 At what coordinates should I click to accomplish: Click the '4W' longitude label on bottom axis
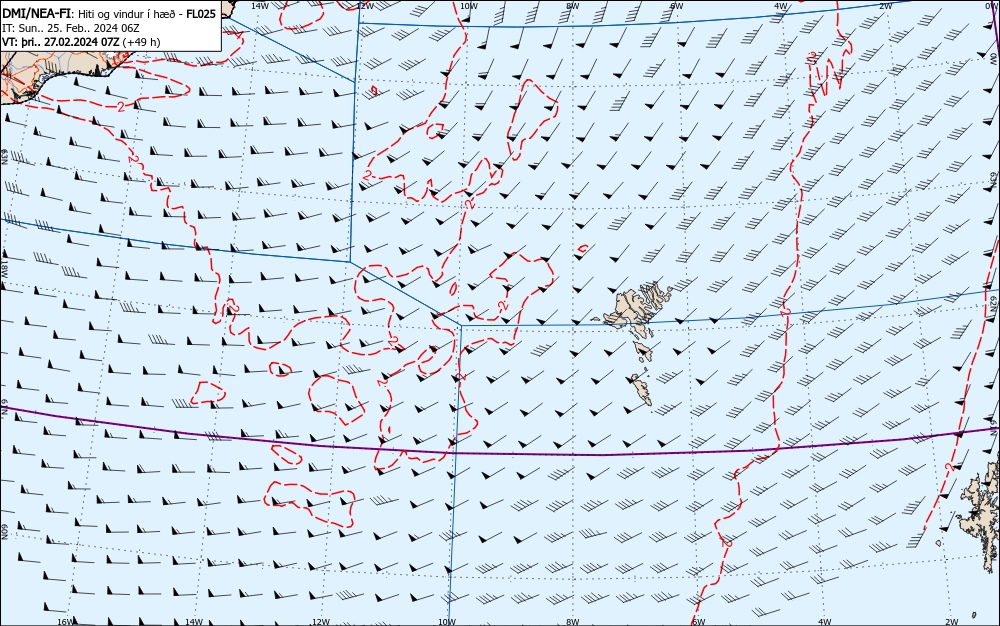click(824, 622)
